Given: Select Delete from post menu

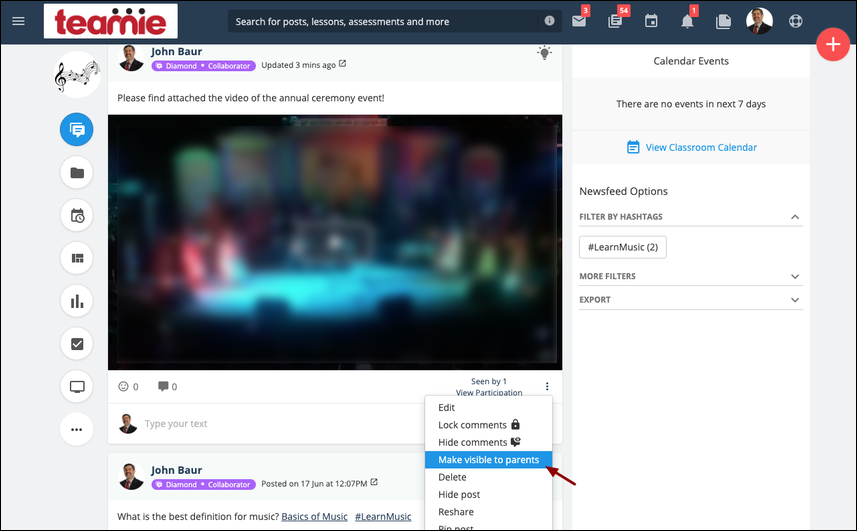Looking at the screenshot, I should pyautogui.click(x=488, y=477).
